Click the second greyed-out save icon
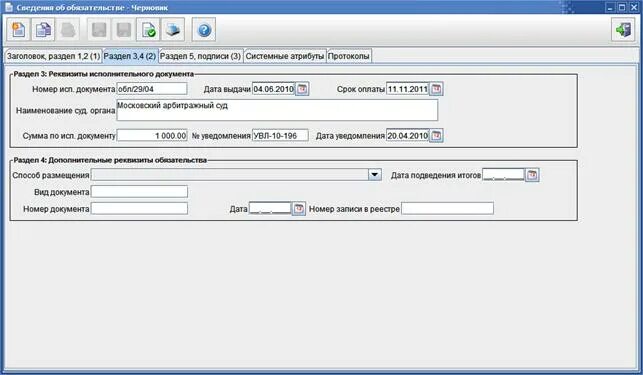The width and height of the screenshot is (643, 375). [124, 30]
